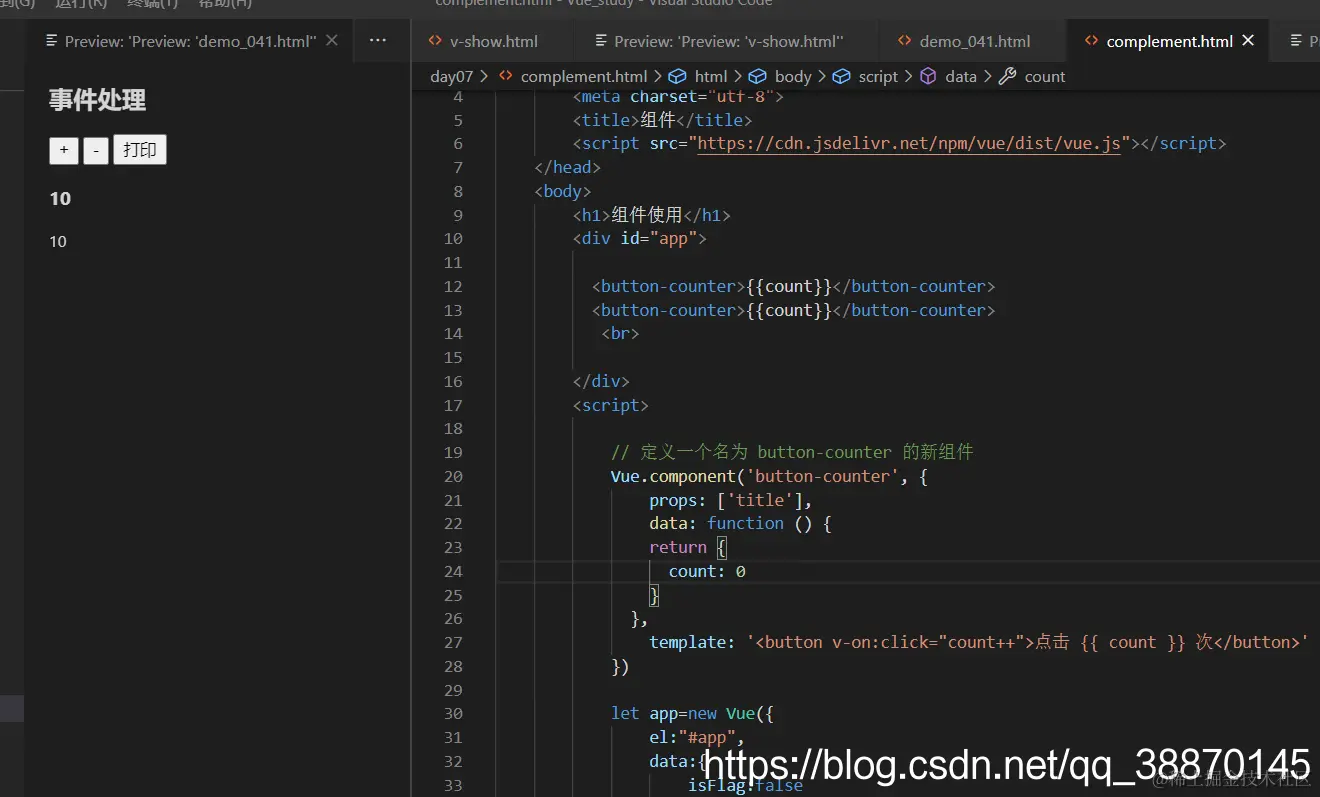This screenshot has height=797, width=1320.
Task: Close the complement.html tab
Action: point(1248,41)
